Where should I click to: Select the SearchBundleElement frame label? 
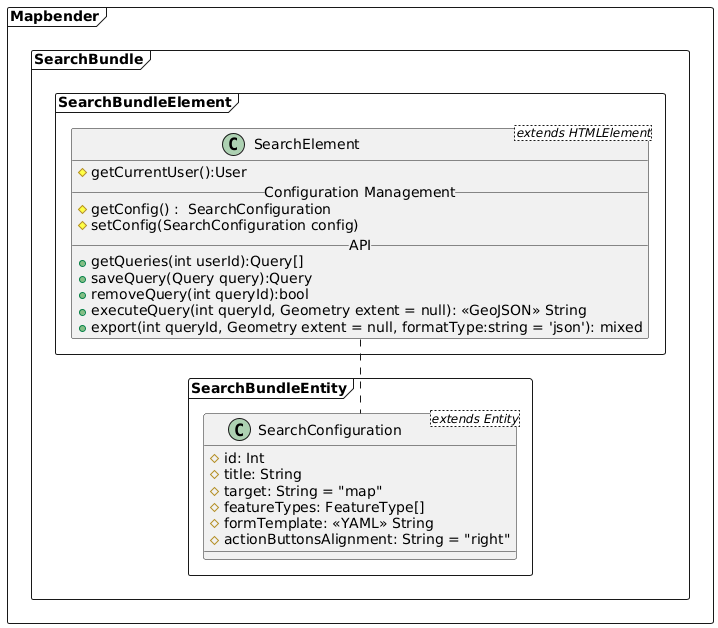tap(144, 102)
